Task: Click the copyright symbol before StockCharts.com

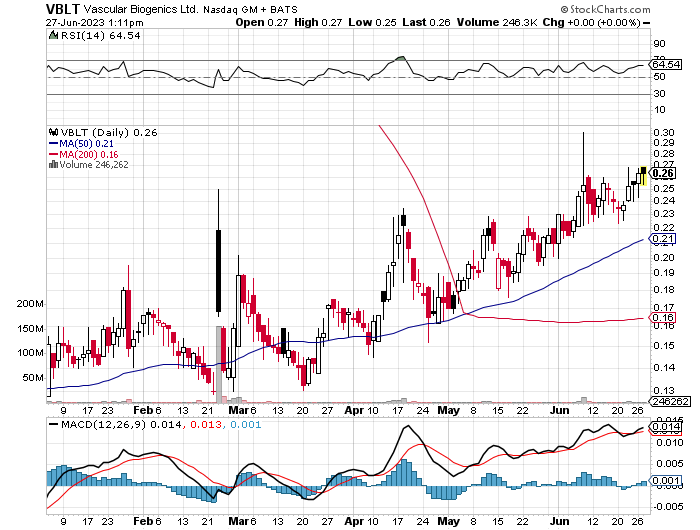Action: click(x=564, y=9)
